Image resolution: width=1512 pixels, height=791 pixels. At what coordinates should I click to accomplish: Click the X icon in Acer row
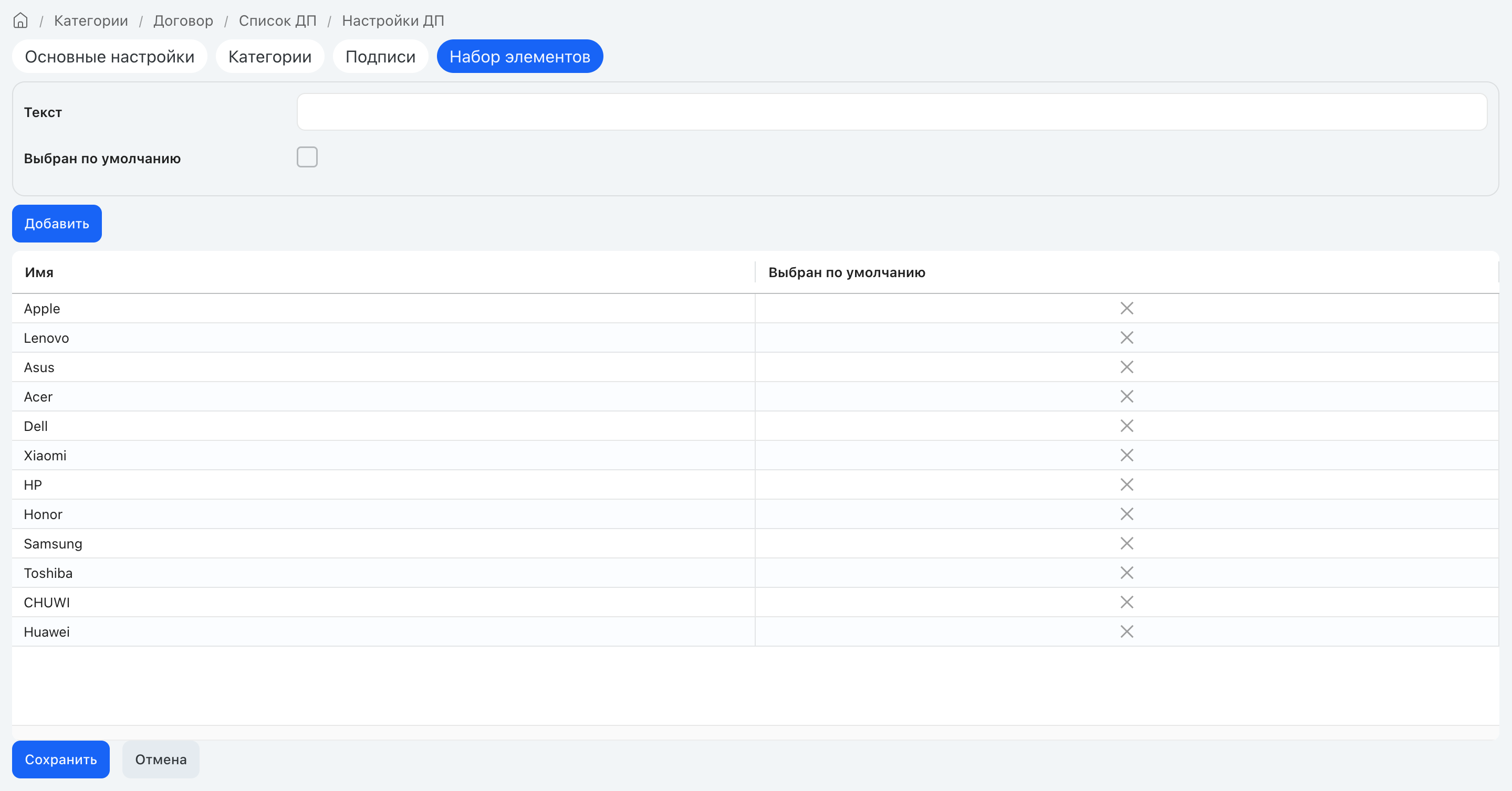point(1127,396)
